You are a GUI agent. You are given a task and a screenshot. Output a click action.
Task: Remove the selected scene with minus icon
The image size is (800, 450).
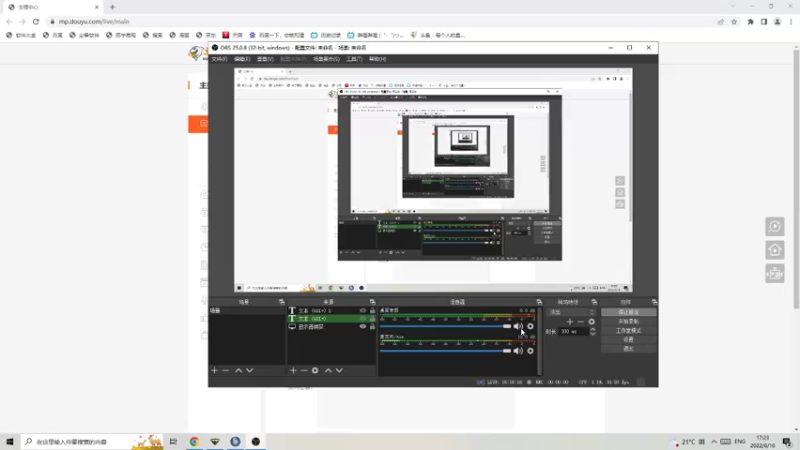pyautogui.click(x=226, y=370)
